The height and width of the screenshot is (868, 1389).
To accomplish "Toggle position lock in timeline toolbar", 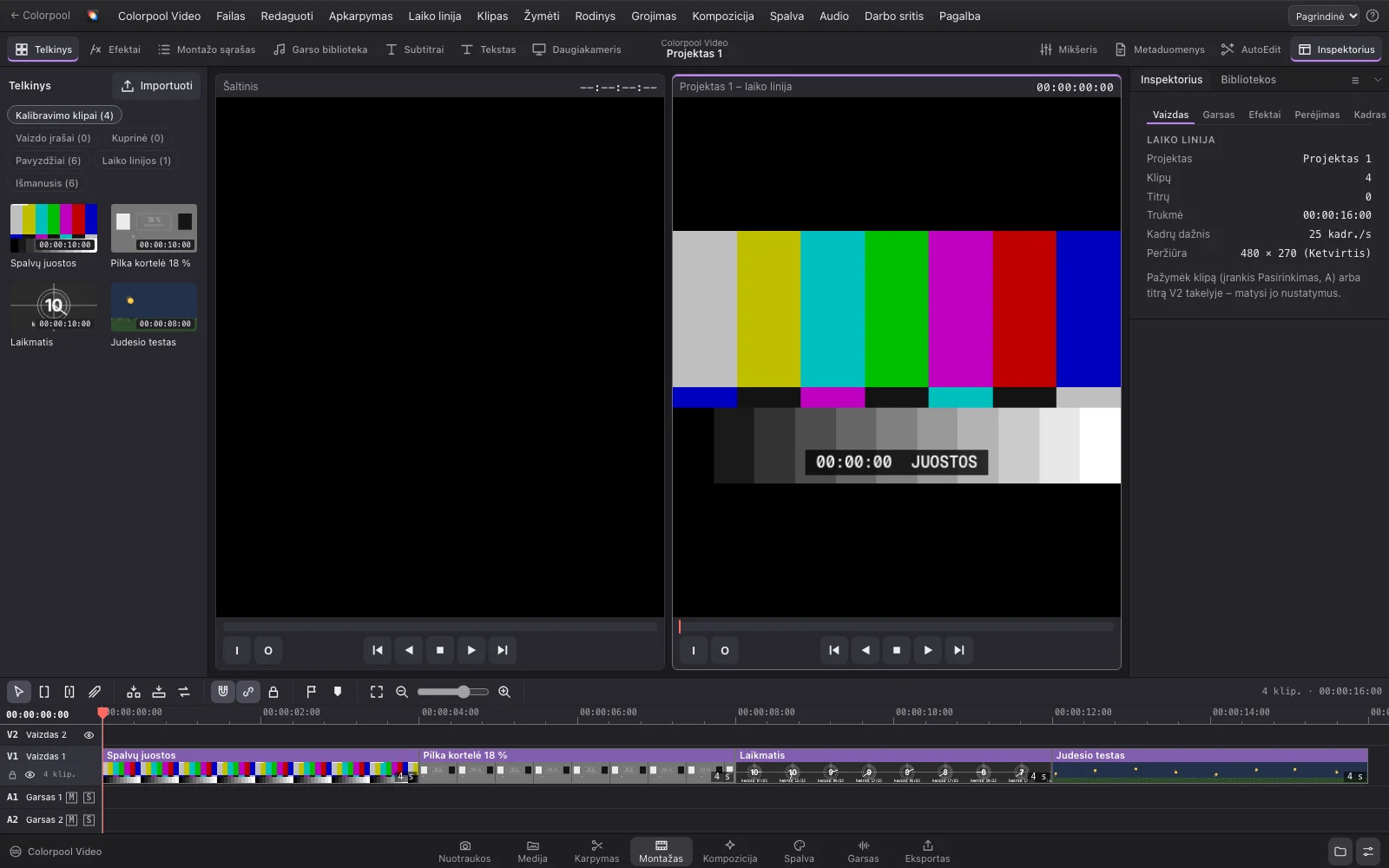I will [273, 692].
